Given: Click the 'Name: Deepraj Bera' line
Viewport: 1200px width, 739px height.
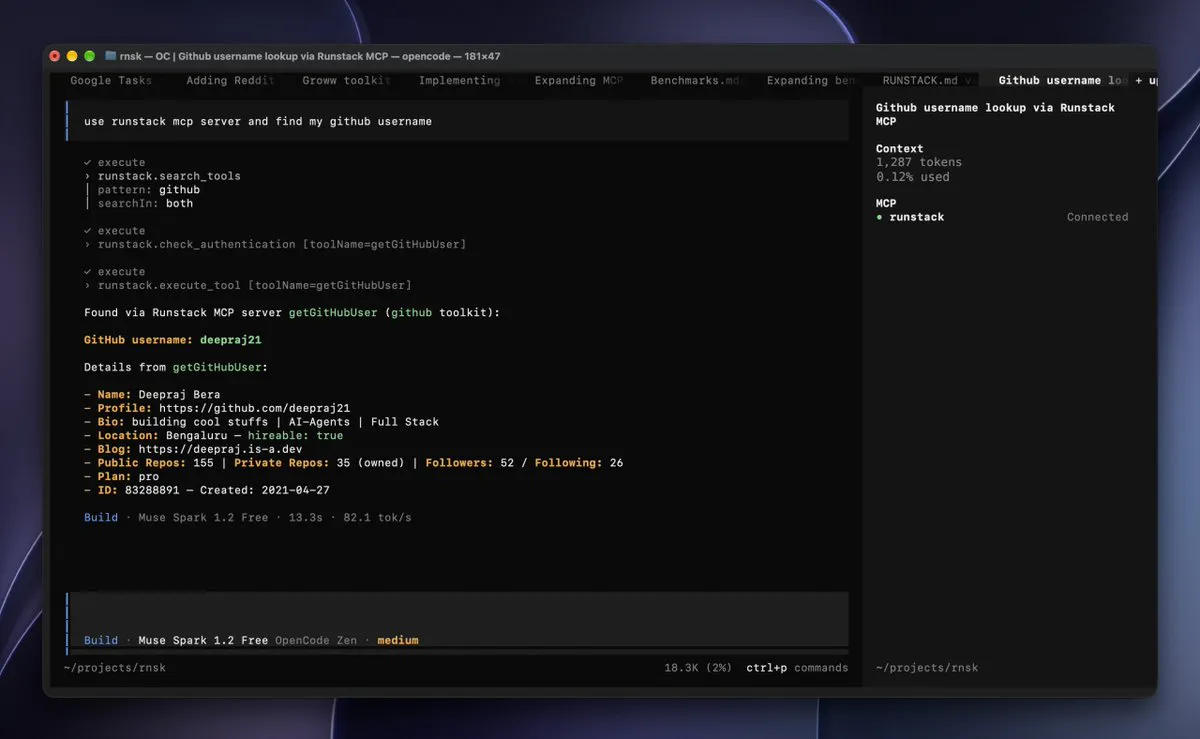Looking at the screenshot, I should [x=154, y=395].
